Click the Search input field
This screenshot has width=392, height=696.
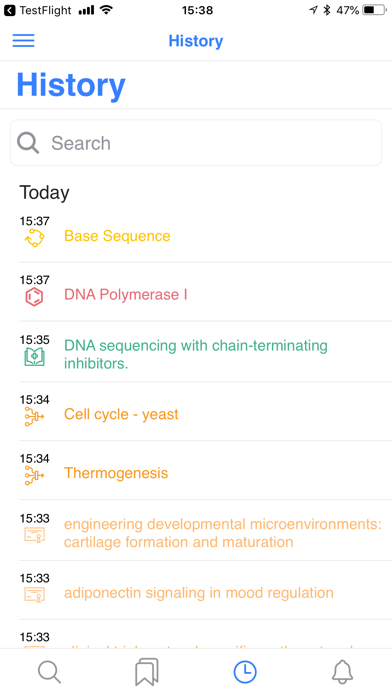click(x=196, y=142)
